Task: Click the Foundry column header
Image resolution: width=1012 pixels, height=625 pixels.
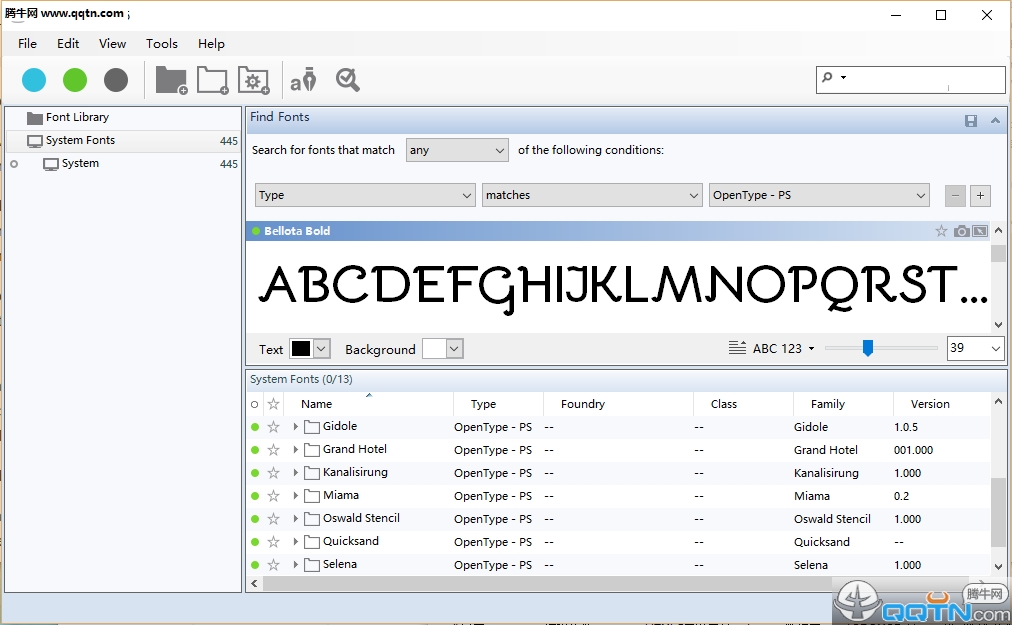Action: click(x=583, y=404)
